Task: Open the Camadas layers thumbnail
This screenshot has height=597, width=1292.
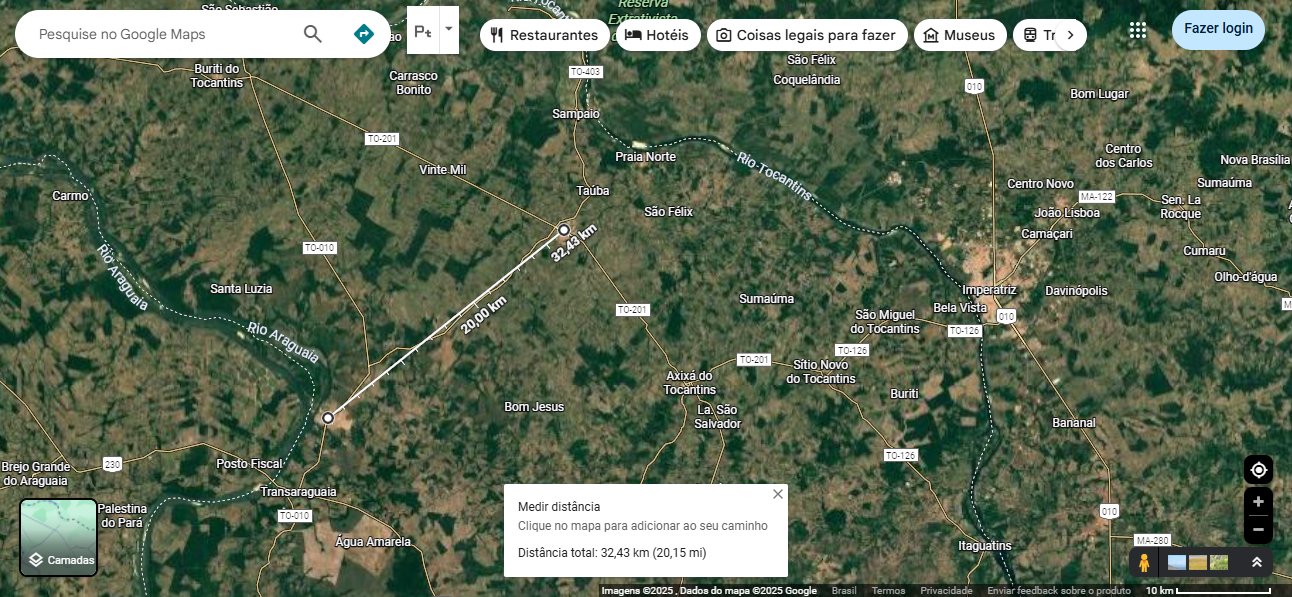Action: (x=59, y=537)
